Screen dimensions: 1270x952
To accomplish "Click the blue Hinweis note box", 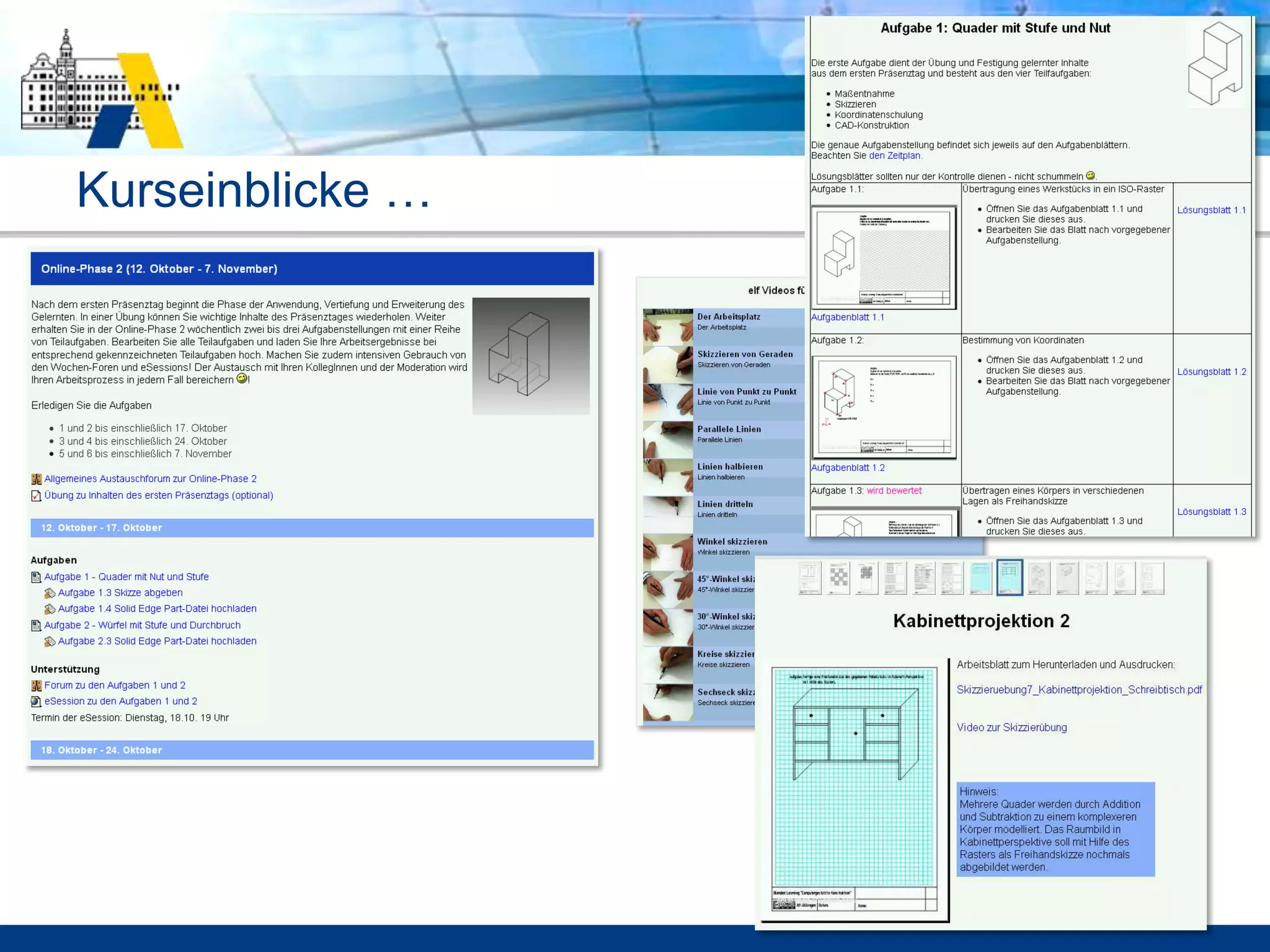I will click(1055, 829).
